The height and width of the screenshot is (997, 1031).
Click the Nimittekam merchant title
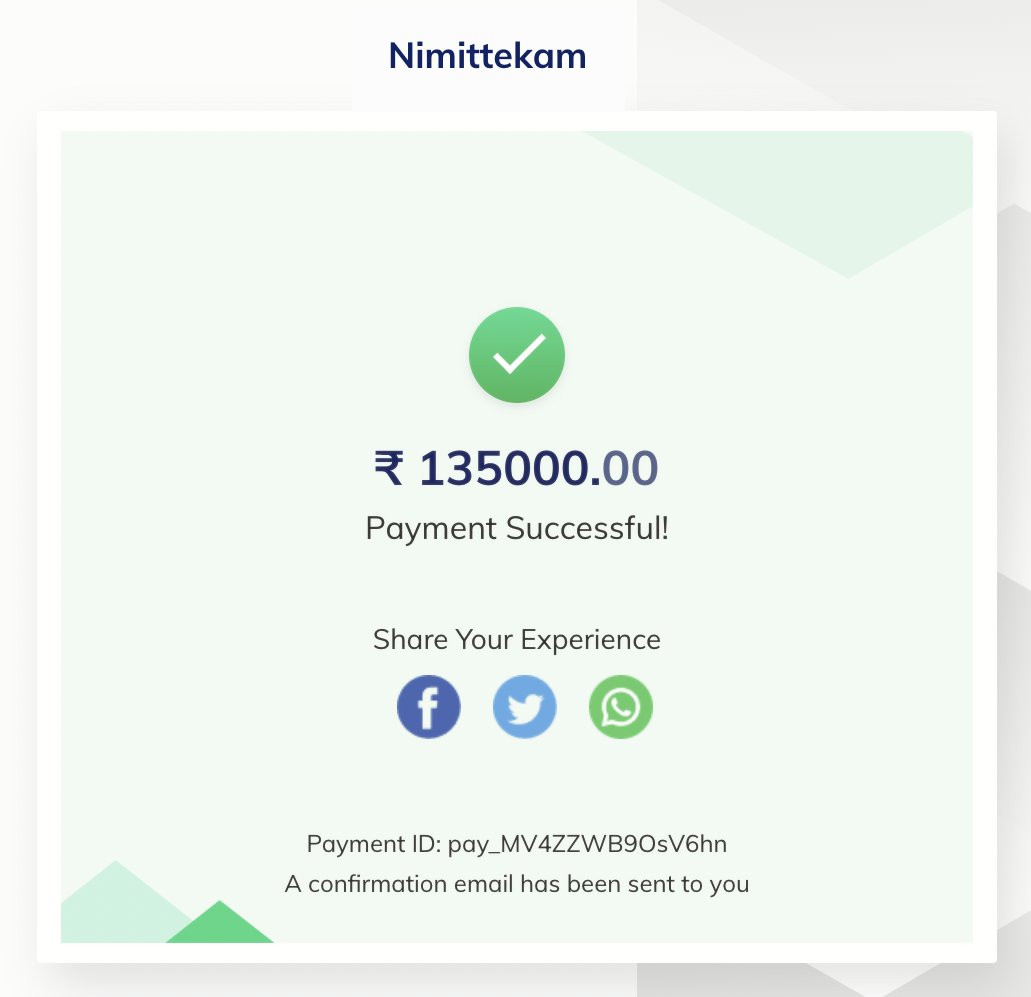[x=487, y=55]
